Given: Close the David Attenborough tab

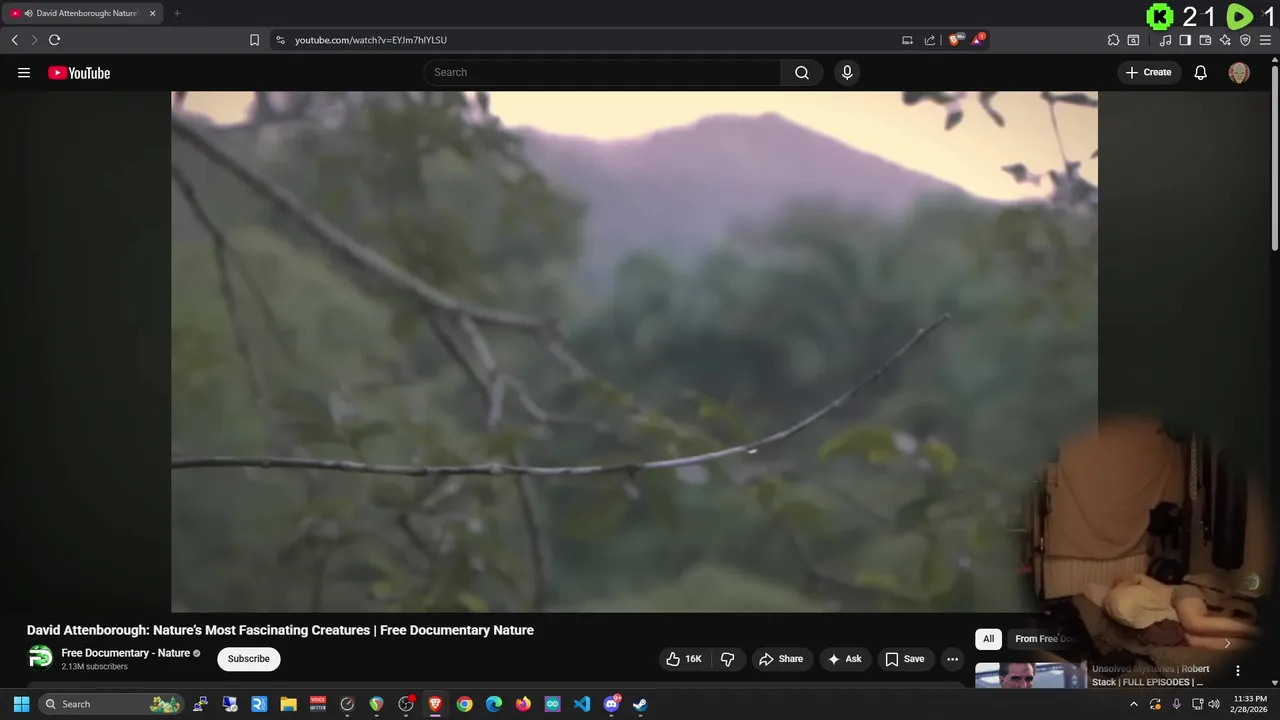Looking at the screenshot, I should (153, 13).
